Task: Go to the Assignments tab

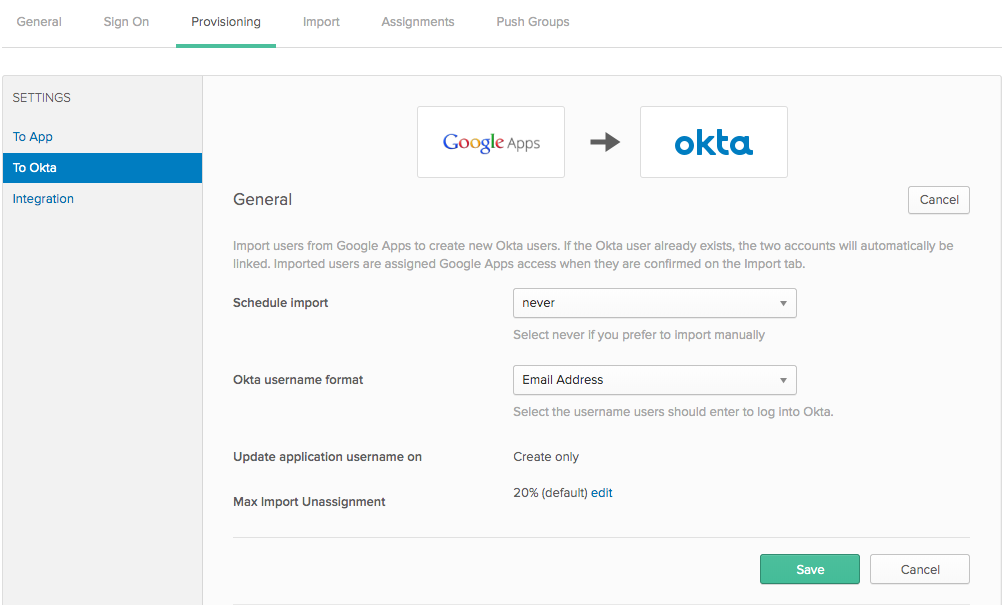Action: pyautogui.click(x=418, y=22)
